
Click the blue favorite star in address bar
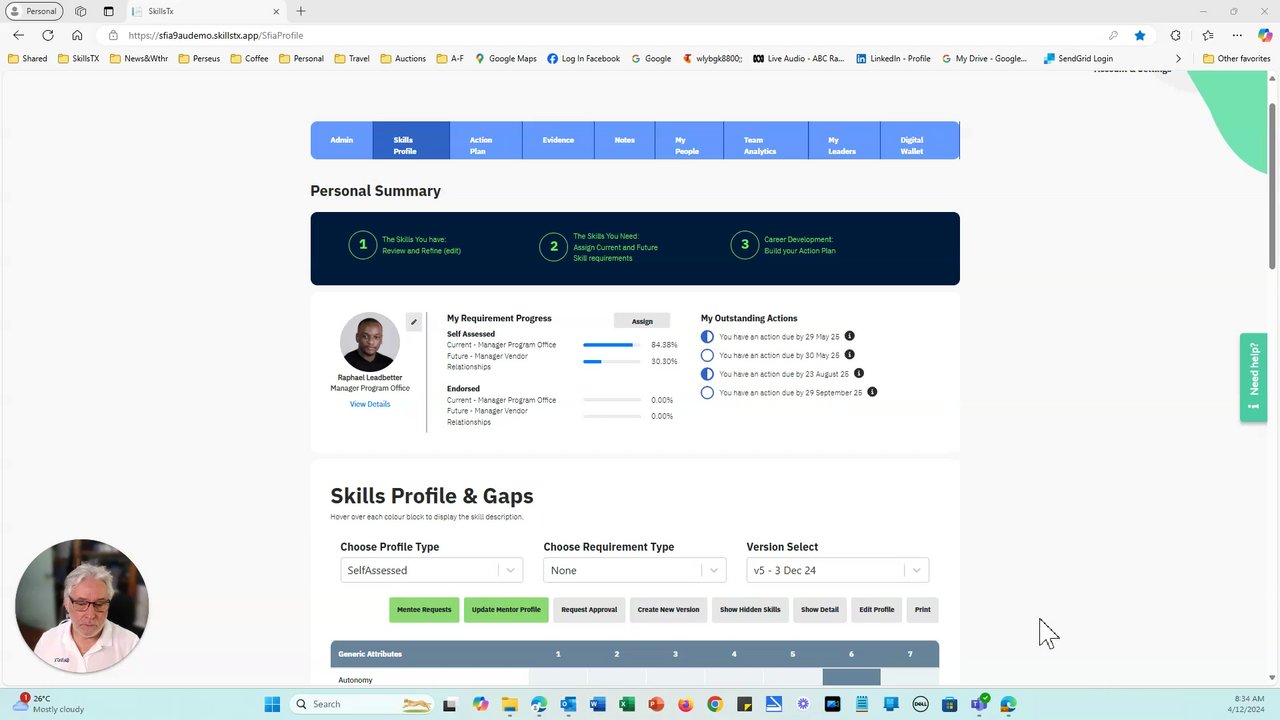pos(1140,35)
